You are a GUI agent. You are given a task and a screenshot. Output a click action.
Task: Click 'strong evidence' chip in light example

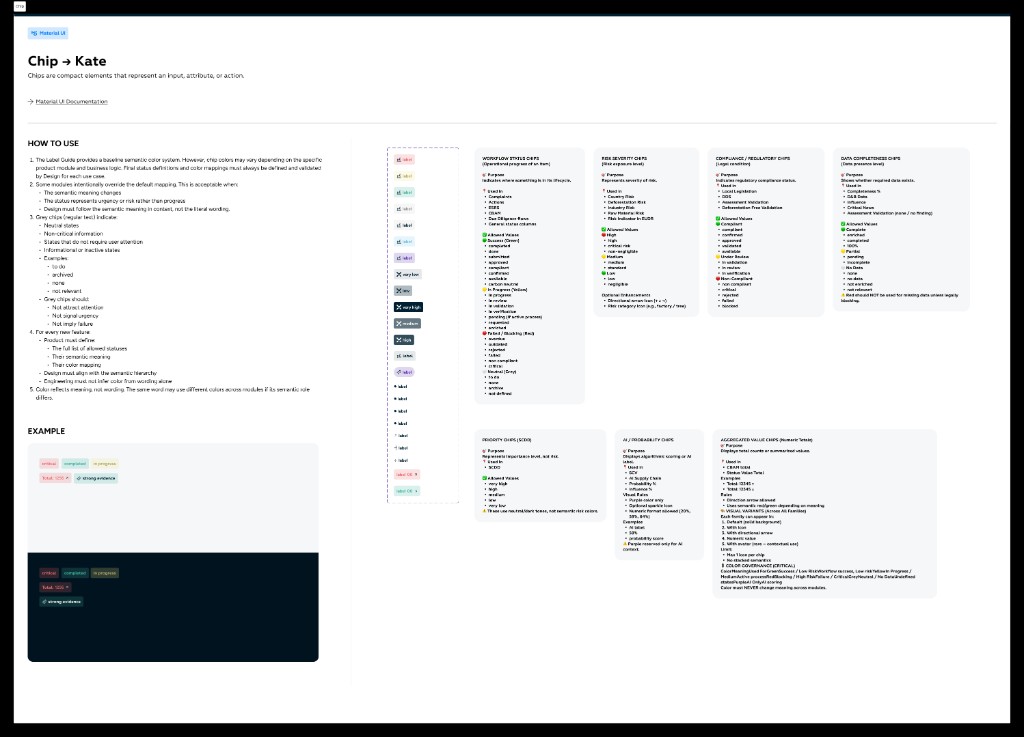96,478
